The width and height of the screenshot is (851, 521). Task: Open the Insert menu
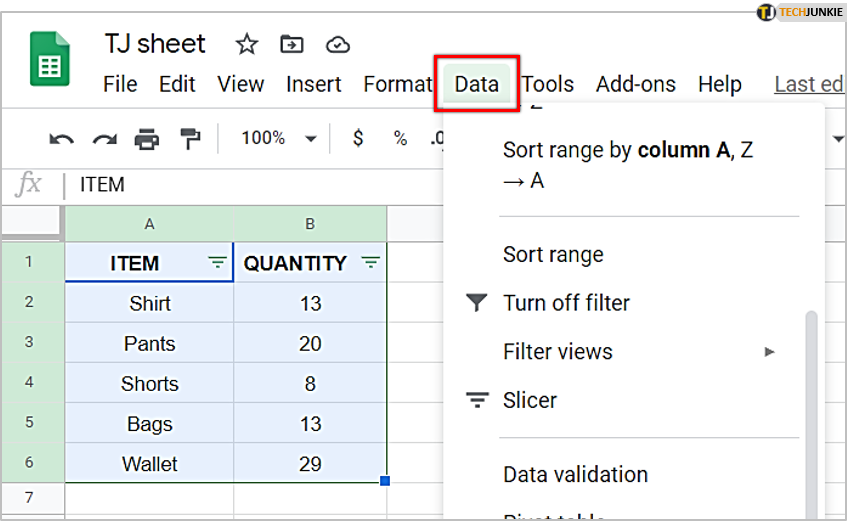(314, 84)
